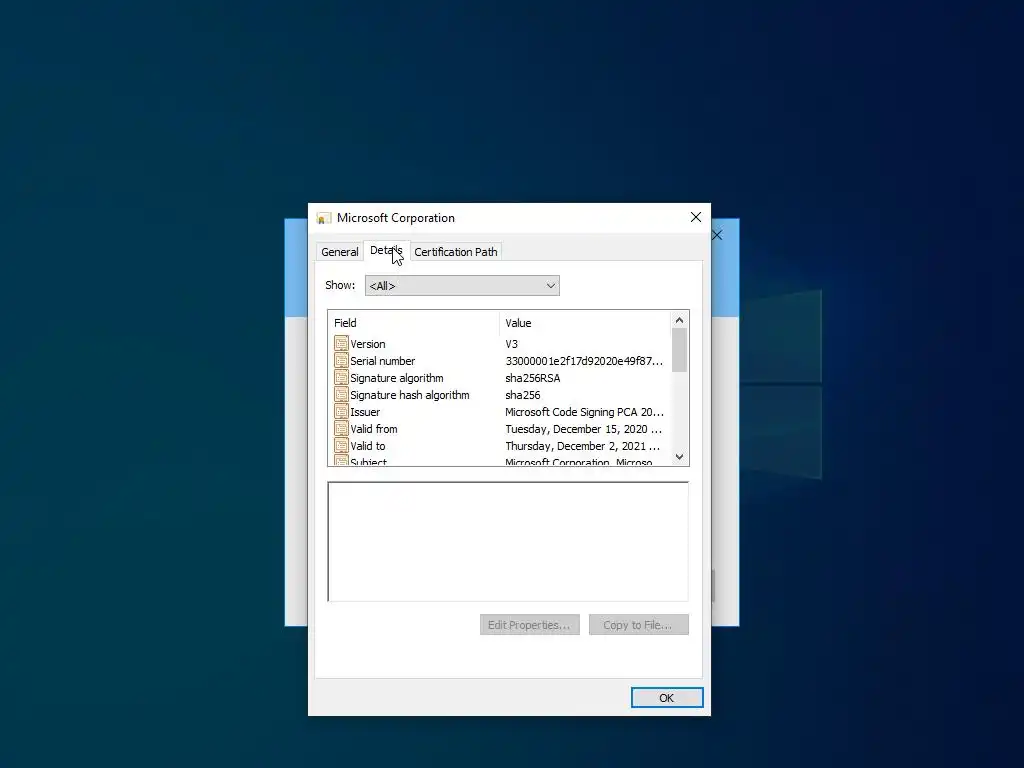Click the Value column header

tap(585, 323)
